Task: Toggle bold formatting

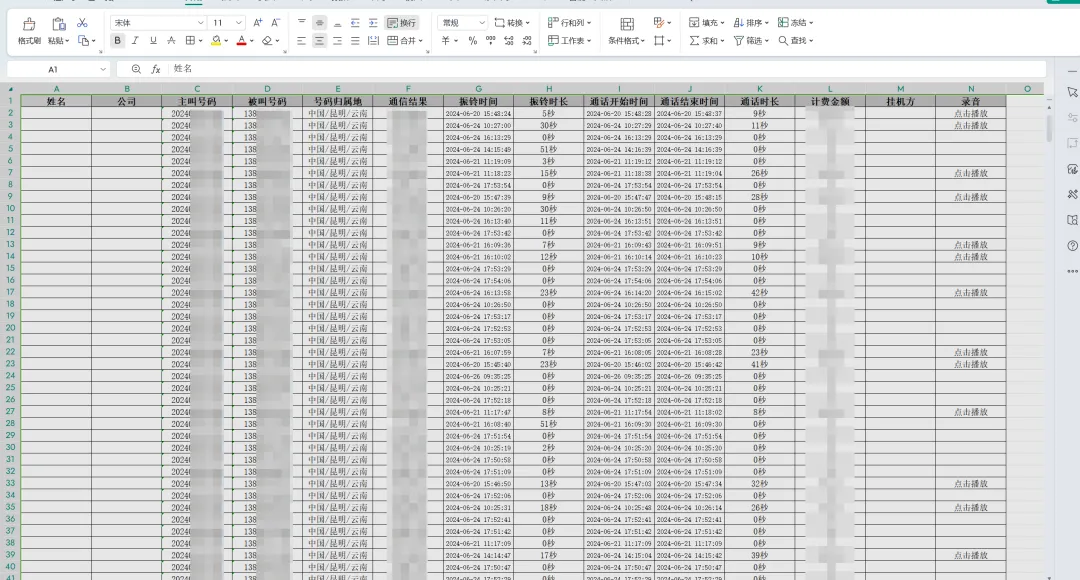Action: pos(118,41)
